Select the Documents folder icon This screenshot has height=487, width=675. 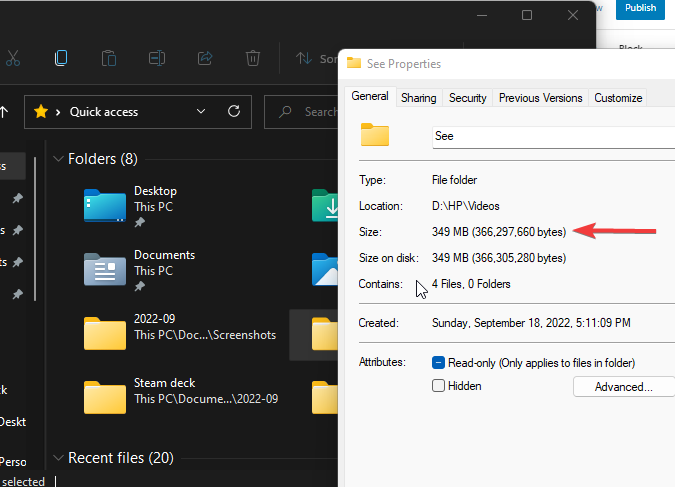click(x=105, y=270)
